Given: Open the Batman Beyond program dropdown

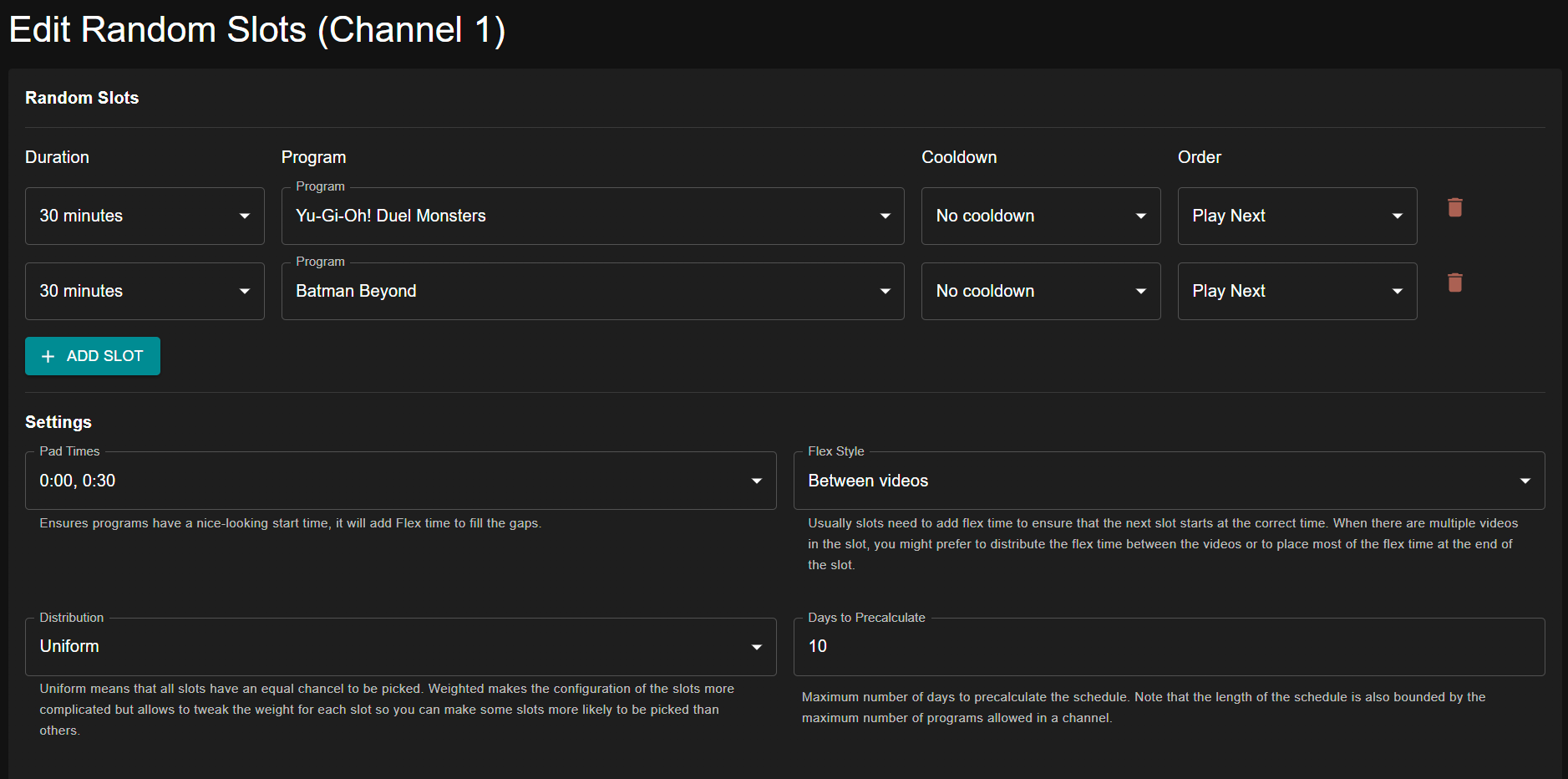Looking at the screenshot, I should 592,291.
